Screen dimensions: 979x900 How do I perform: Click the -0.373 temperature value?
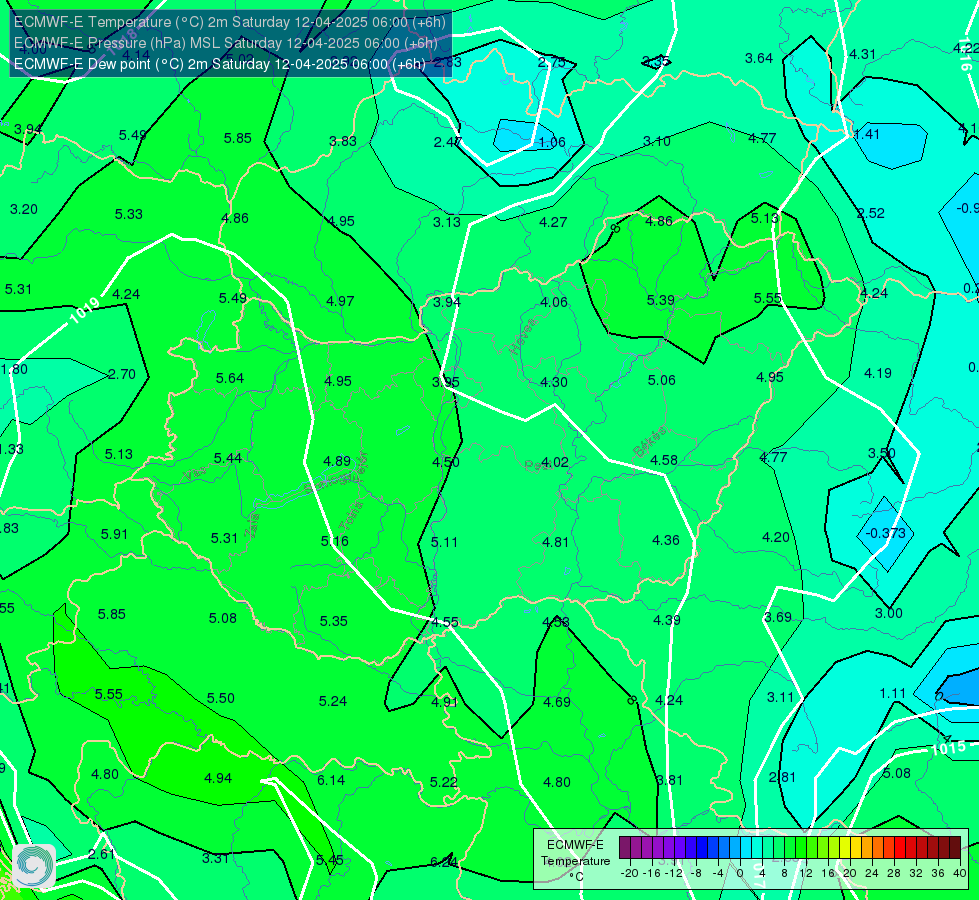pyautogui.click(x=885, y=533)
